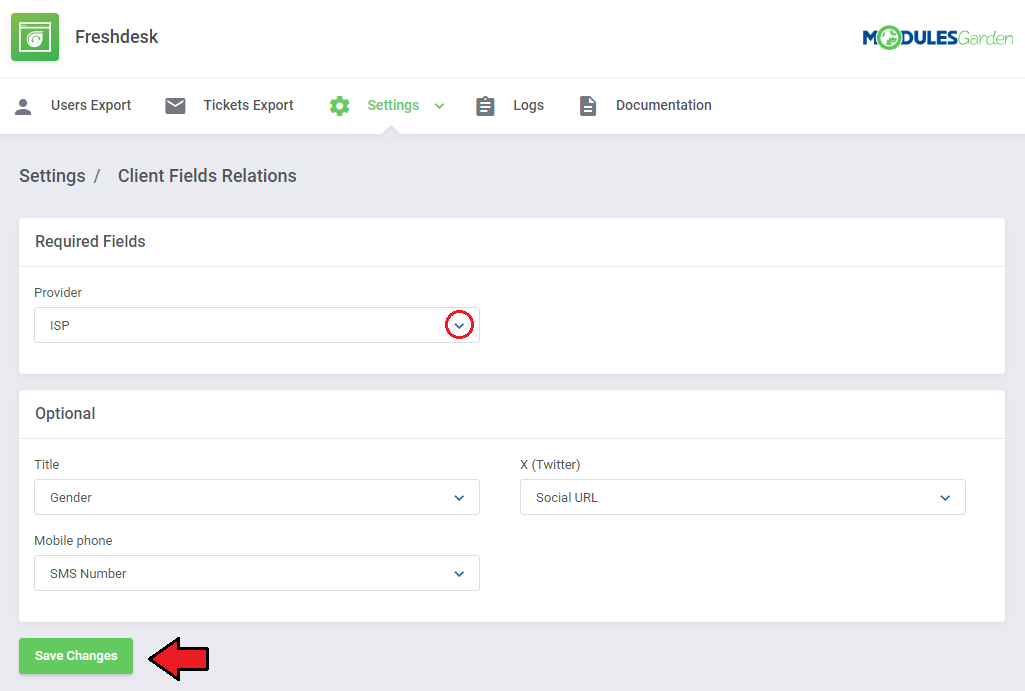The width and height of the screenshot is (1025, 691).
Task: Click the Required Fields section heading
Action: coord(90,241)
